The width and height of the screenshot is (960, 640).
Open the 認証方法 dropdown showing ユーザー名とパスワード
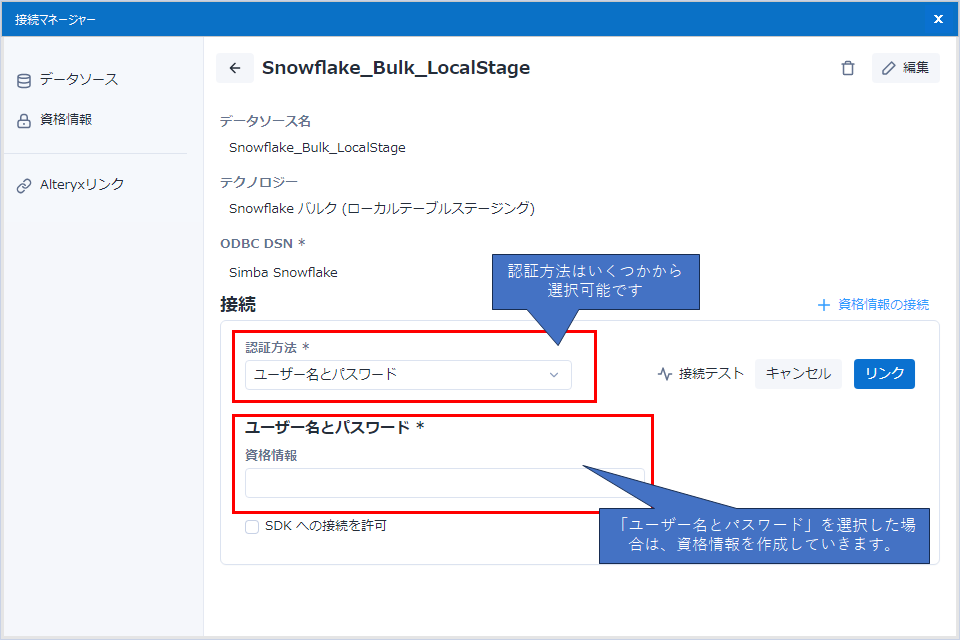click(400, 375)
